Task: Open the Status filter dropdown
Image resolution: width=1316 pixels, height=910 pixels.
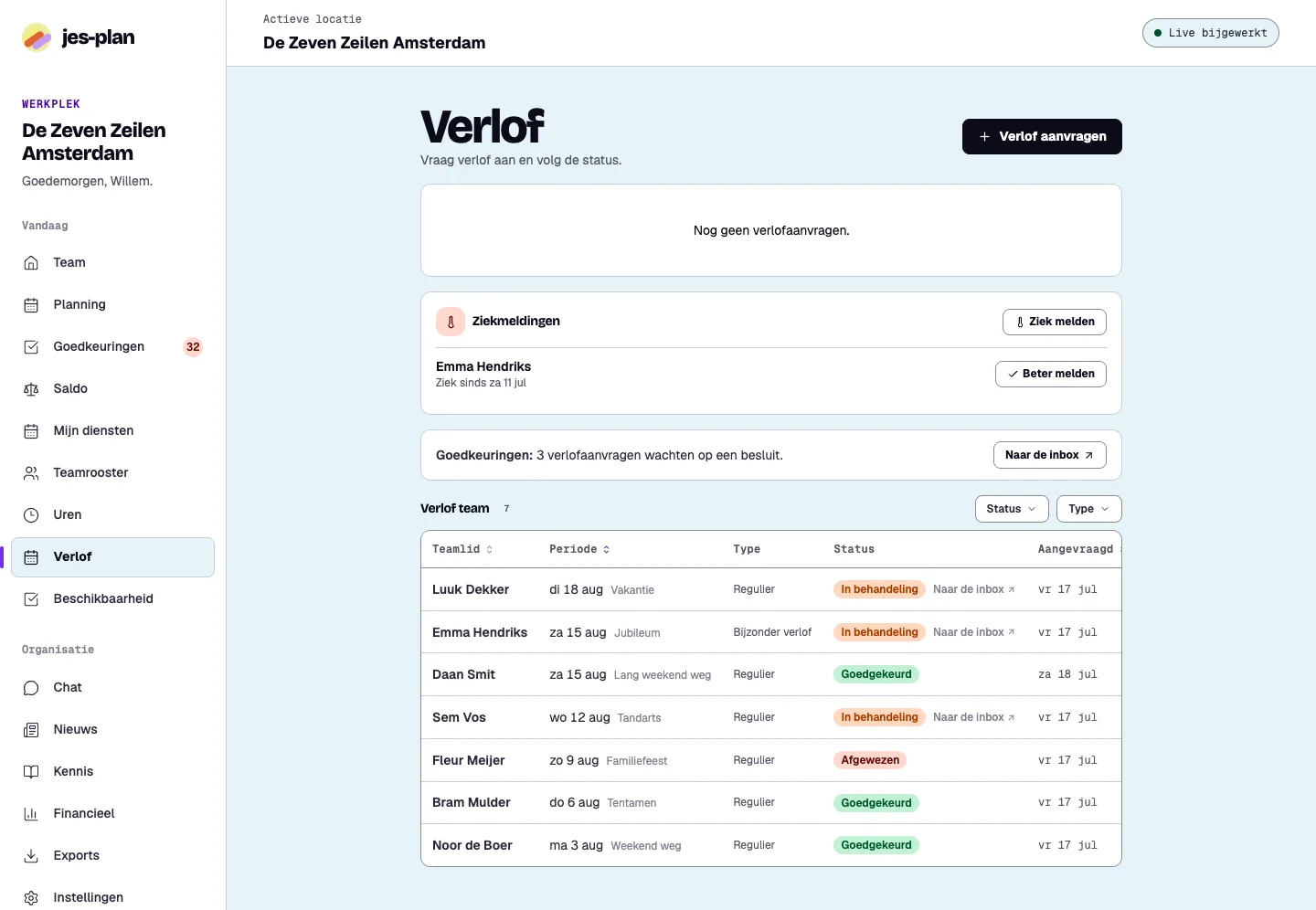Action: coord(1012,509)
